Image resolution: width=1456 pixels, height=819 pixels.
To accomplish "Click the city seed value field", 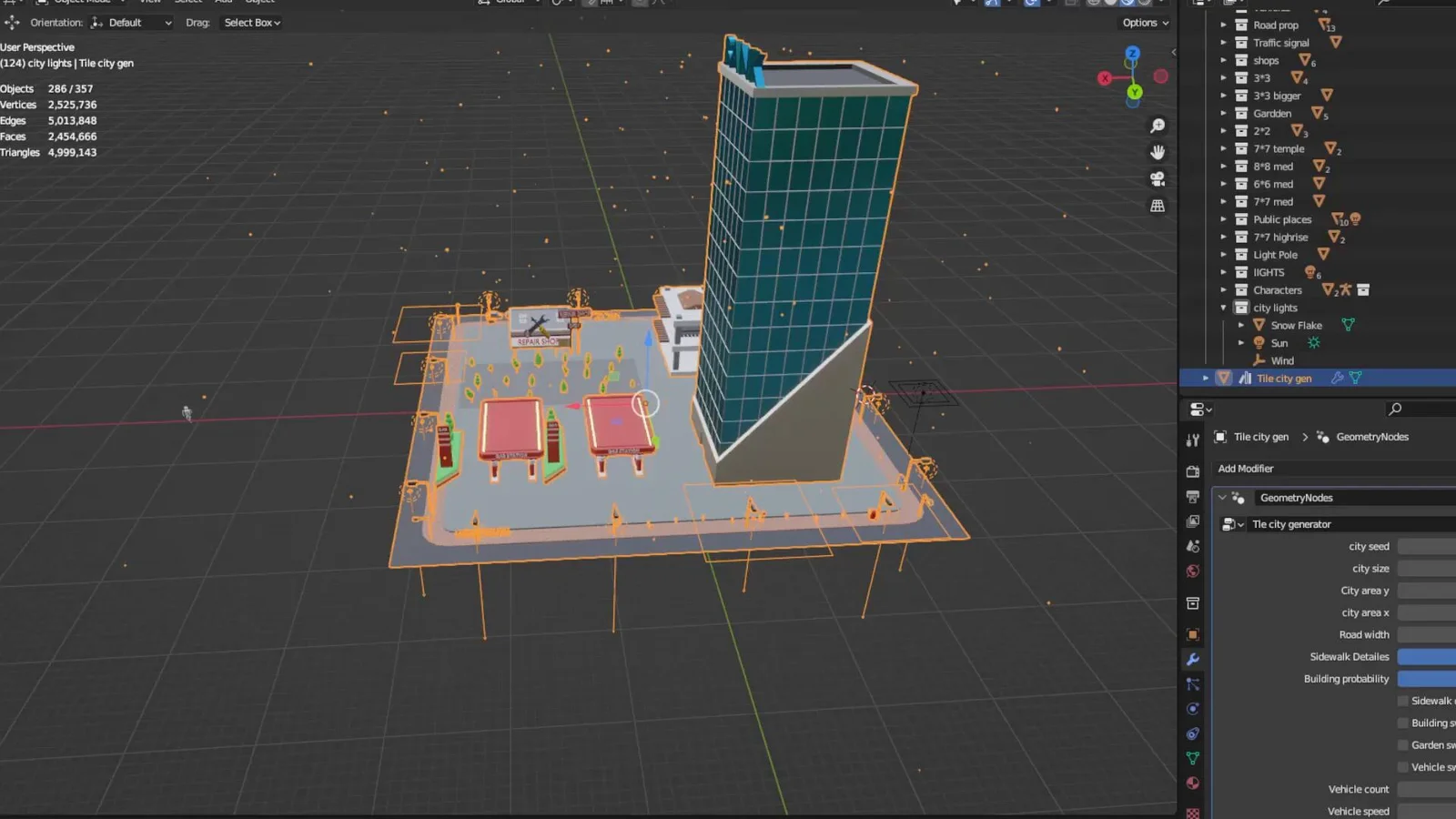I will click(x=1427, y=547).
